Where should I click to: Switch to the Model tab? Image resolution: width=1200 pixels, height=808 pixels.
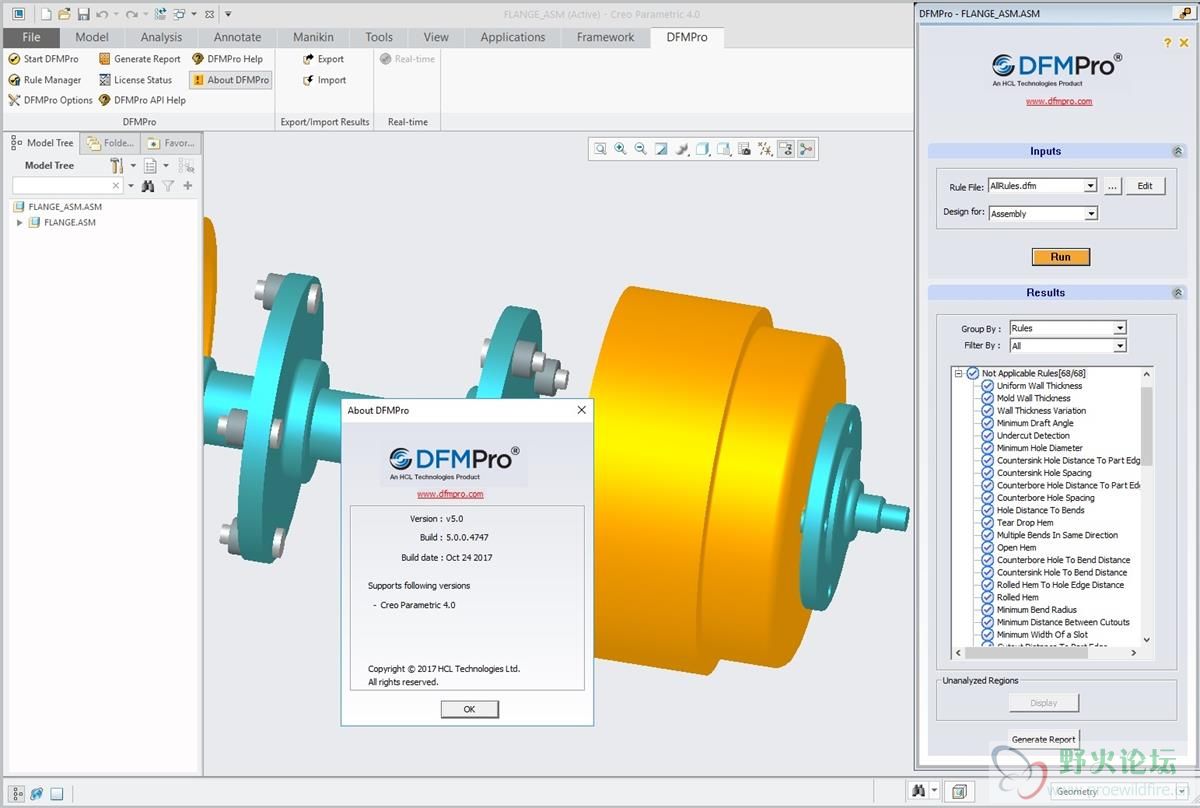click(x=92, y=37)
